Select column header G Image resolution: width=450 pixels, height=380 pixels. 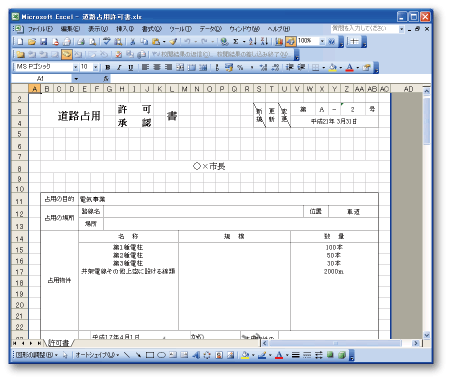(109, 89)
